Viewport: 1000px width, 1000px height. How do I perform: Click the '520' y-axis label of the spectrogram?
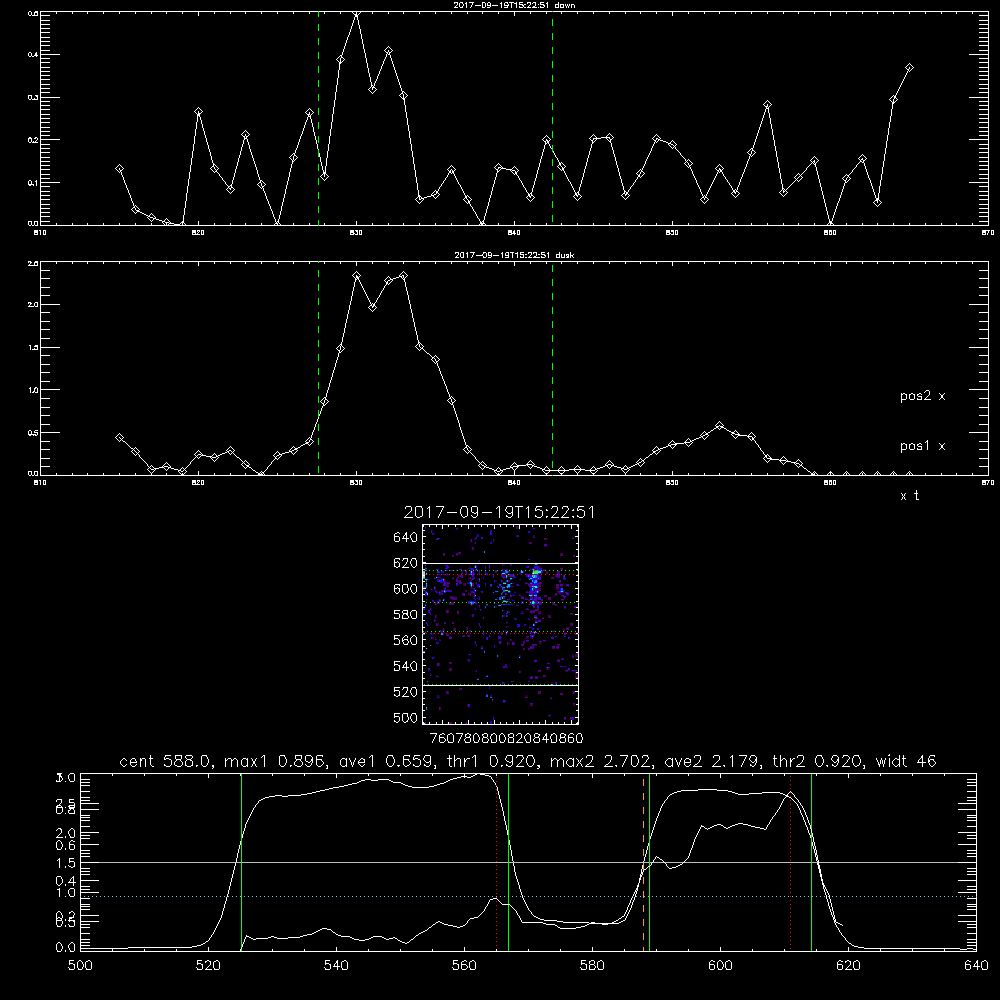point(406,692)
